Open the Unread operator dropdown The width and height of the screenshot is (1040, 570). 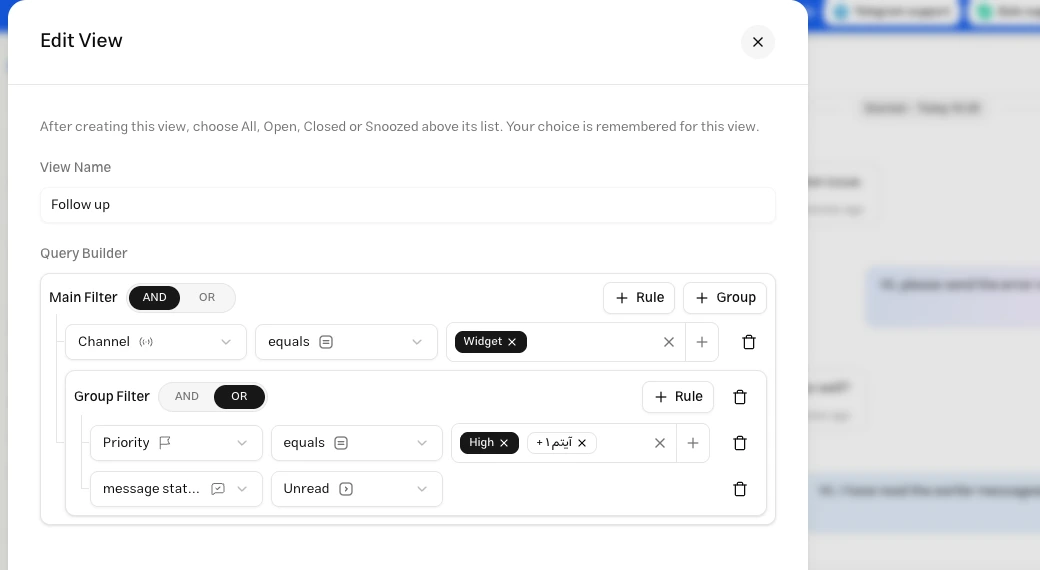pyautogui.click(x=357, y=489)
